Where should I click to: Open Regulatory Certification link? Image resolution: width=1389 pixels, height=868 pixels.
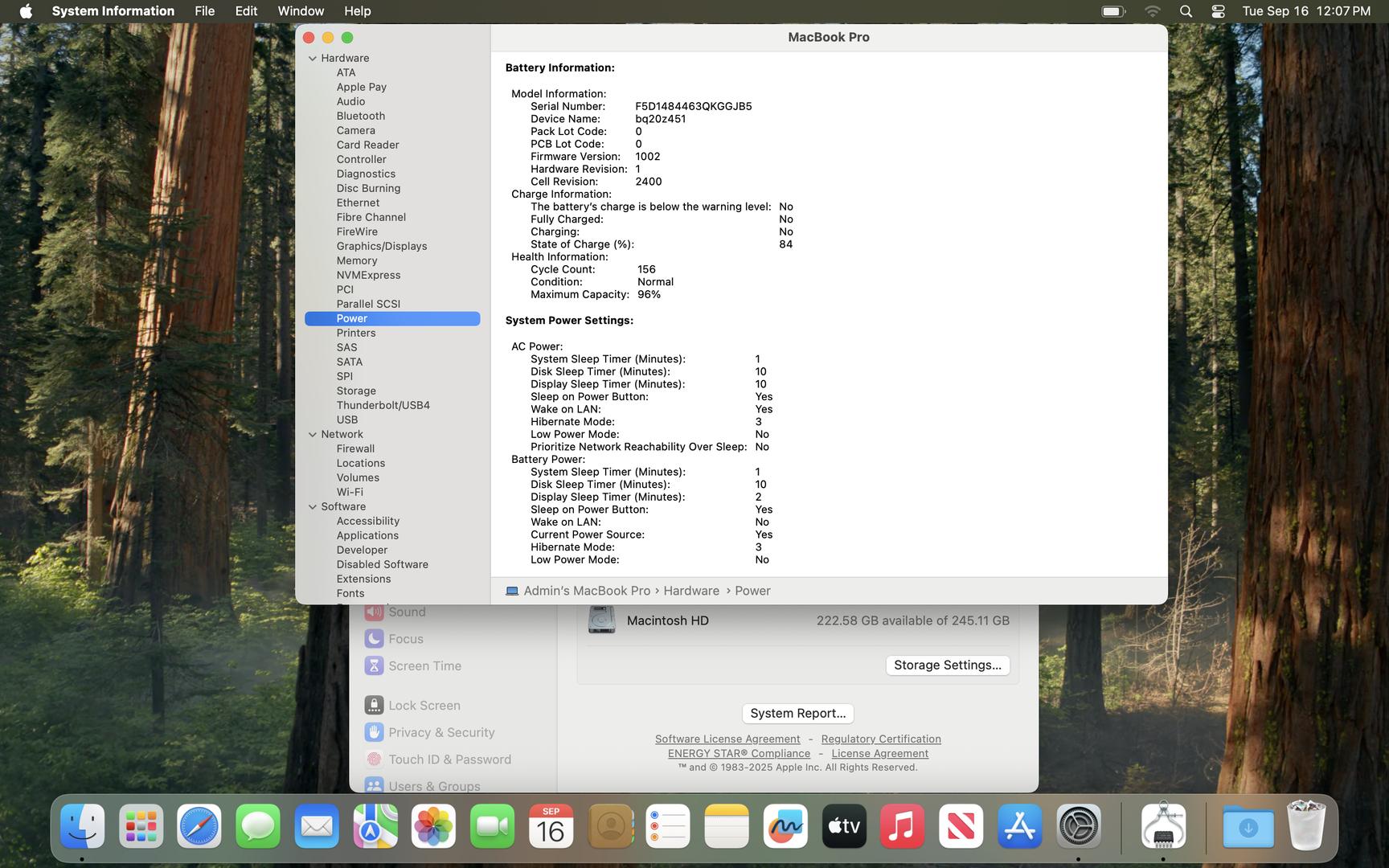click(881, 739)
